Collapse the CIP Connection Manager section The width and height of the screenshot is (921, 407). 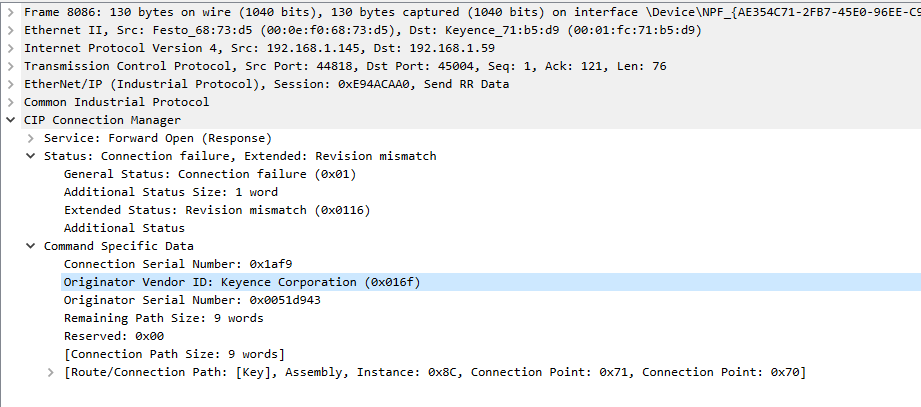tap(10, 120)
